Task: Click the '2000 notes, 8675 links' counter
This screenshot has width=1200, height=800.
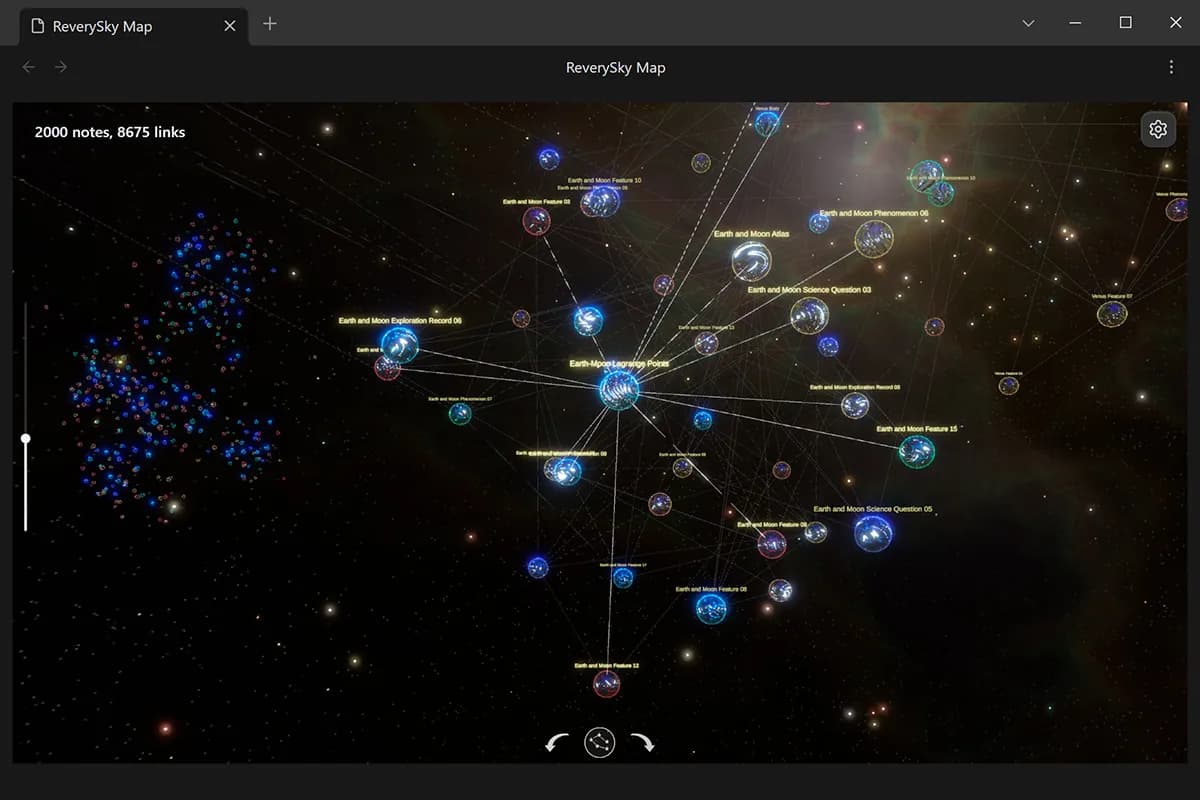Action: (110, 132)
